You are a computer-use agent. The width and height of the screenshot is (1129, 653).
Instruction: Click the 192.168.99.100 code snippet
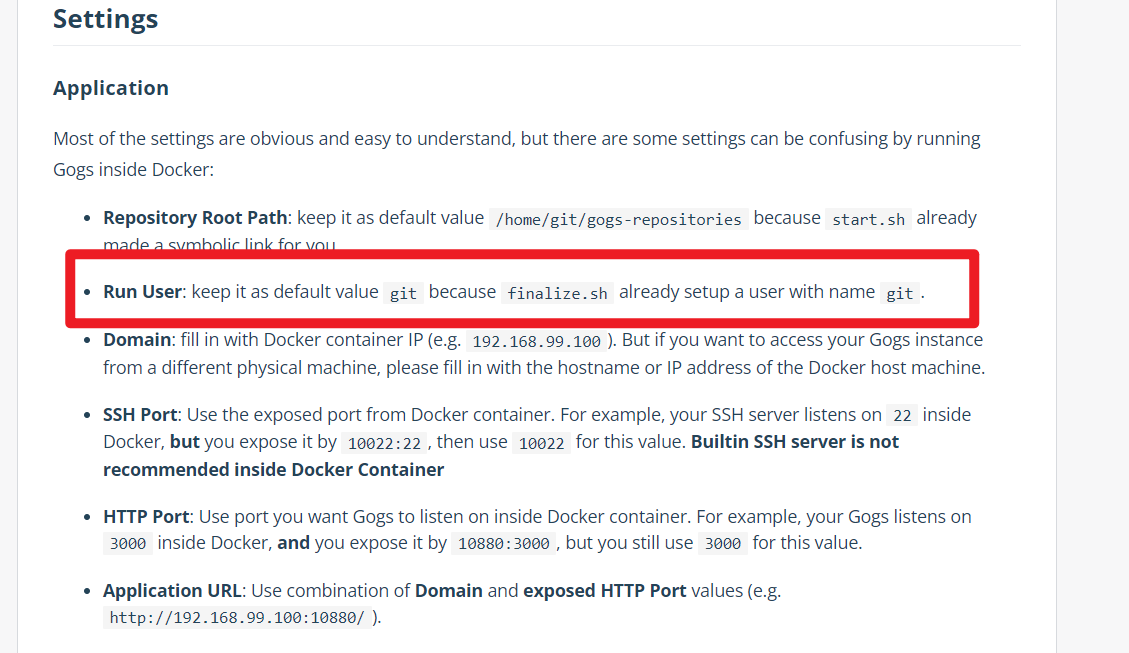click(536, 341)
